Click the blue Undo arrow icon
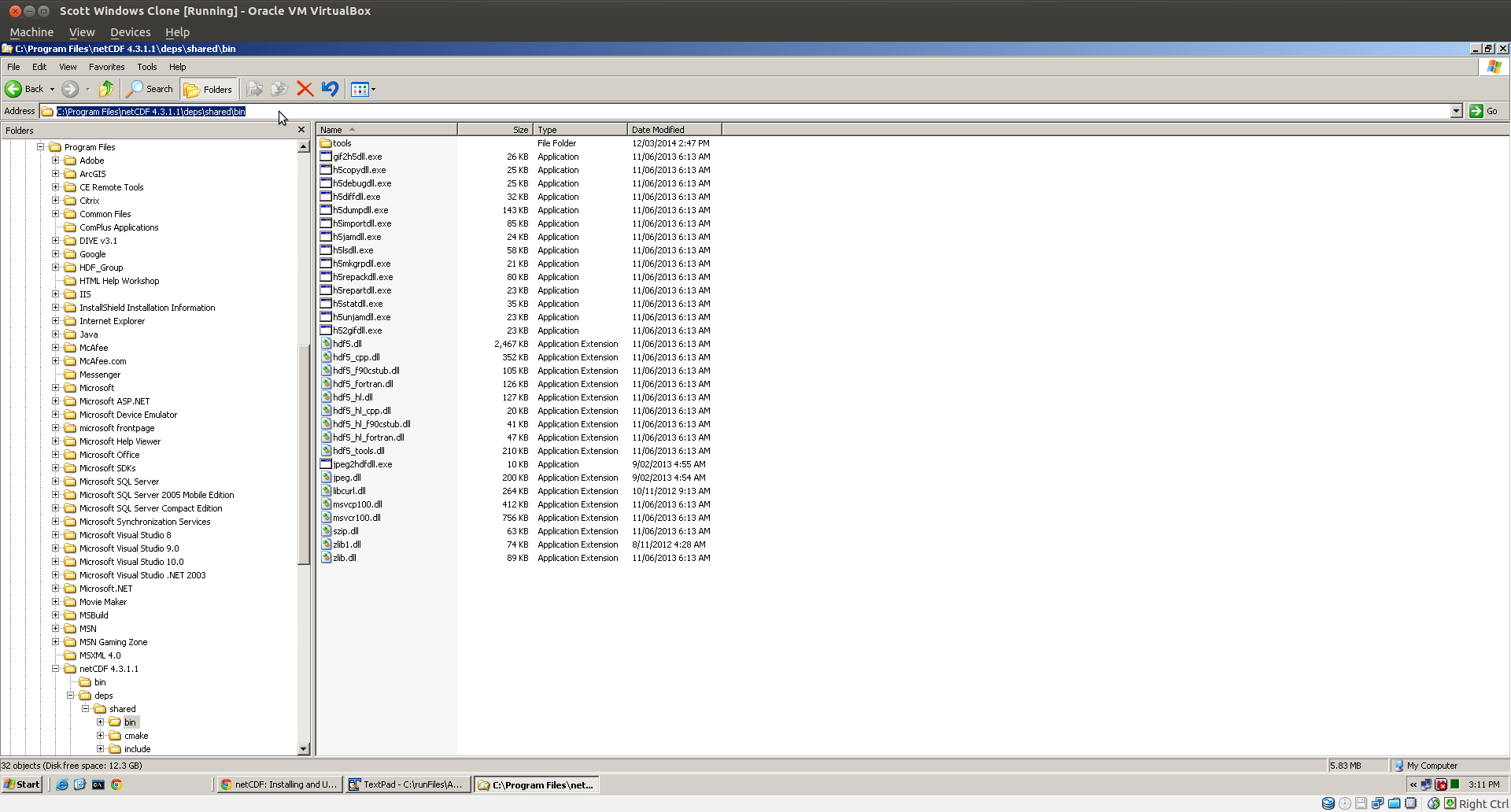 click(x=330, y=89)
